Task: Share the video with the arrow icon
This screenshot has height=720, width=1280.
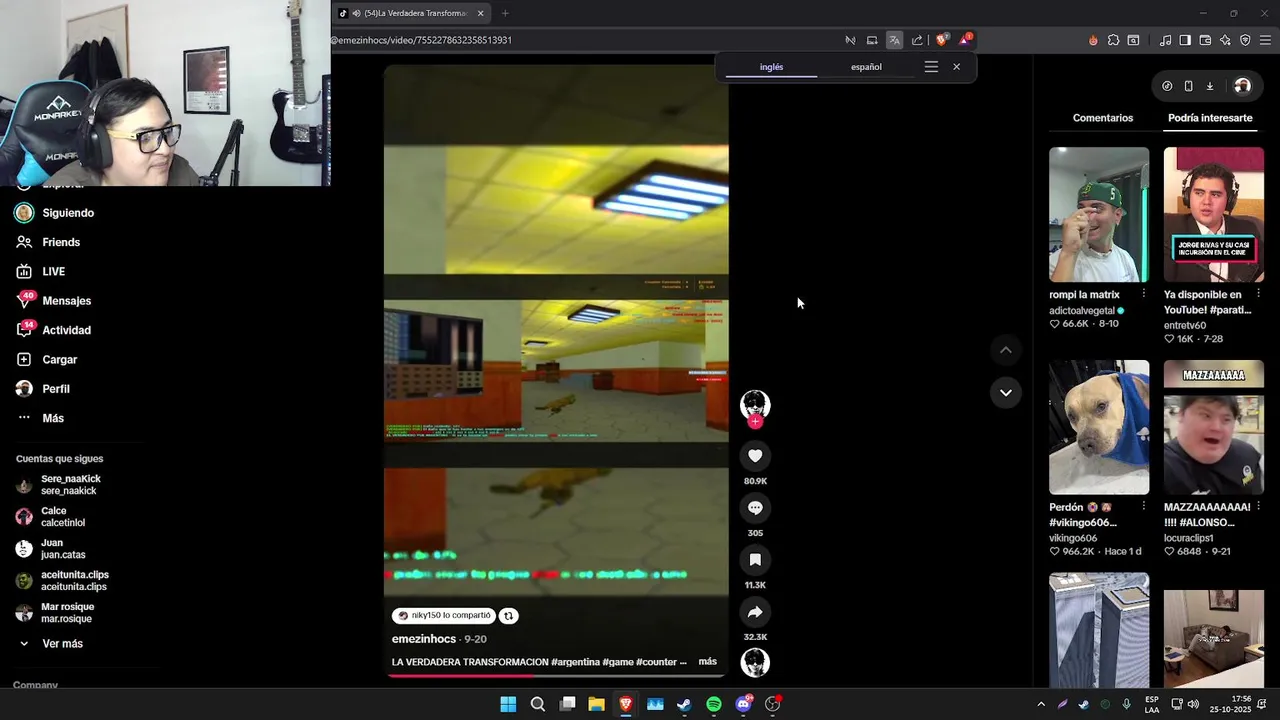Action: 755,612
